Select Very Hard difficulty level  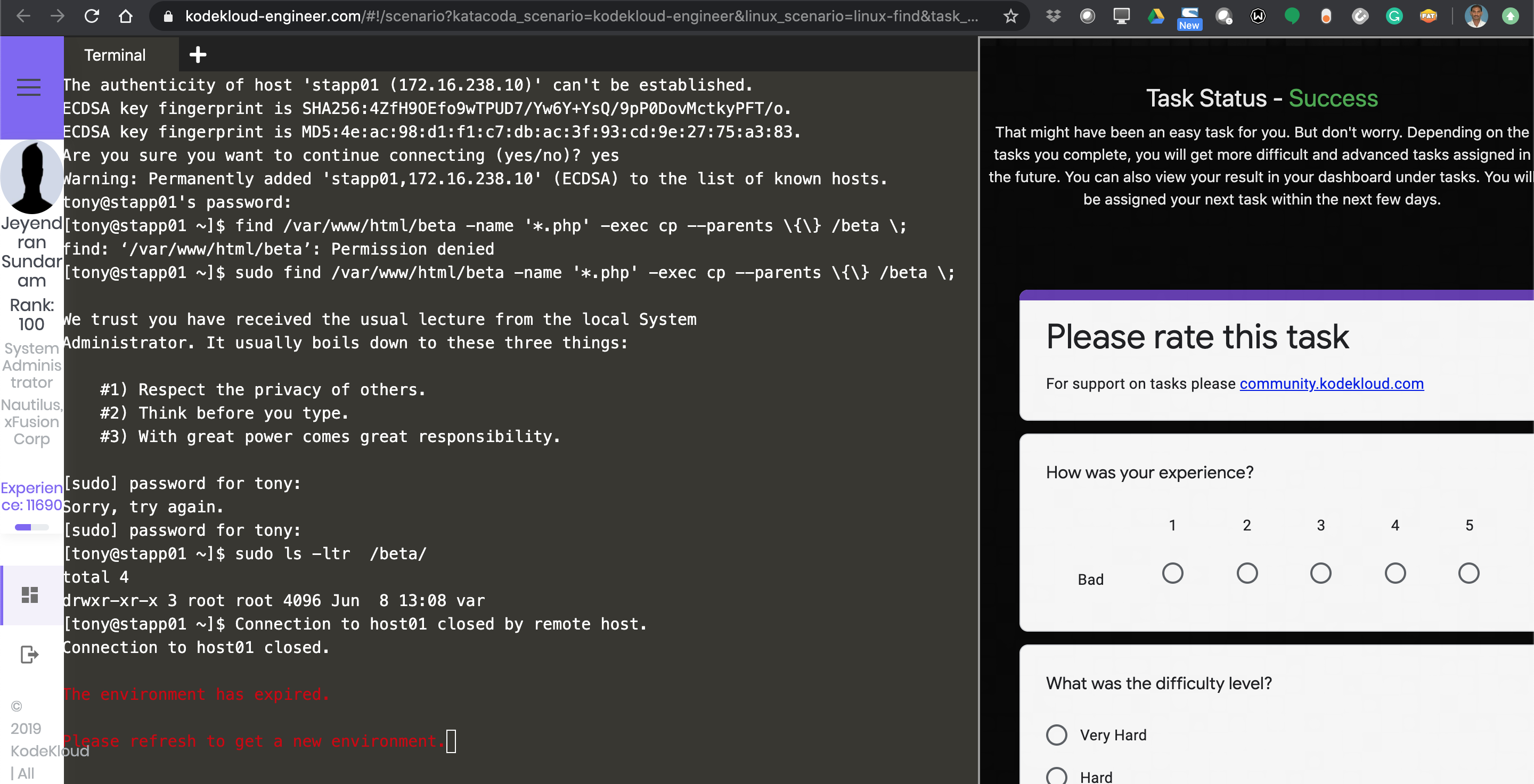[1056, 734]
